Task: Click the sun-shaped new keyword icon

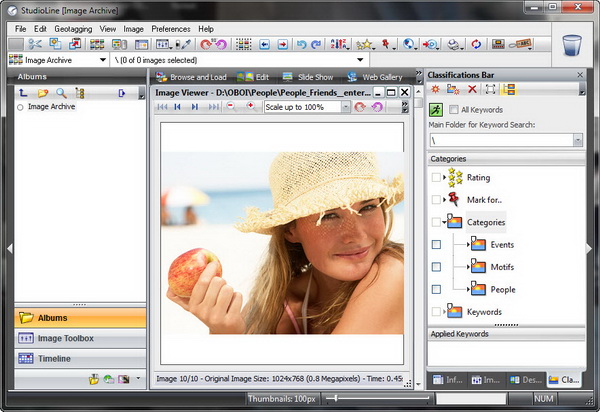Action: [436, 90]
